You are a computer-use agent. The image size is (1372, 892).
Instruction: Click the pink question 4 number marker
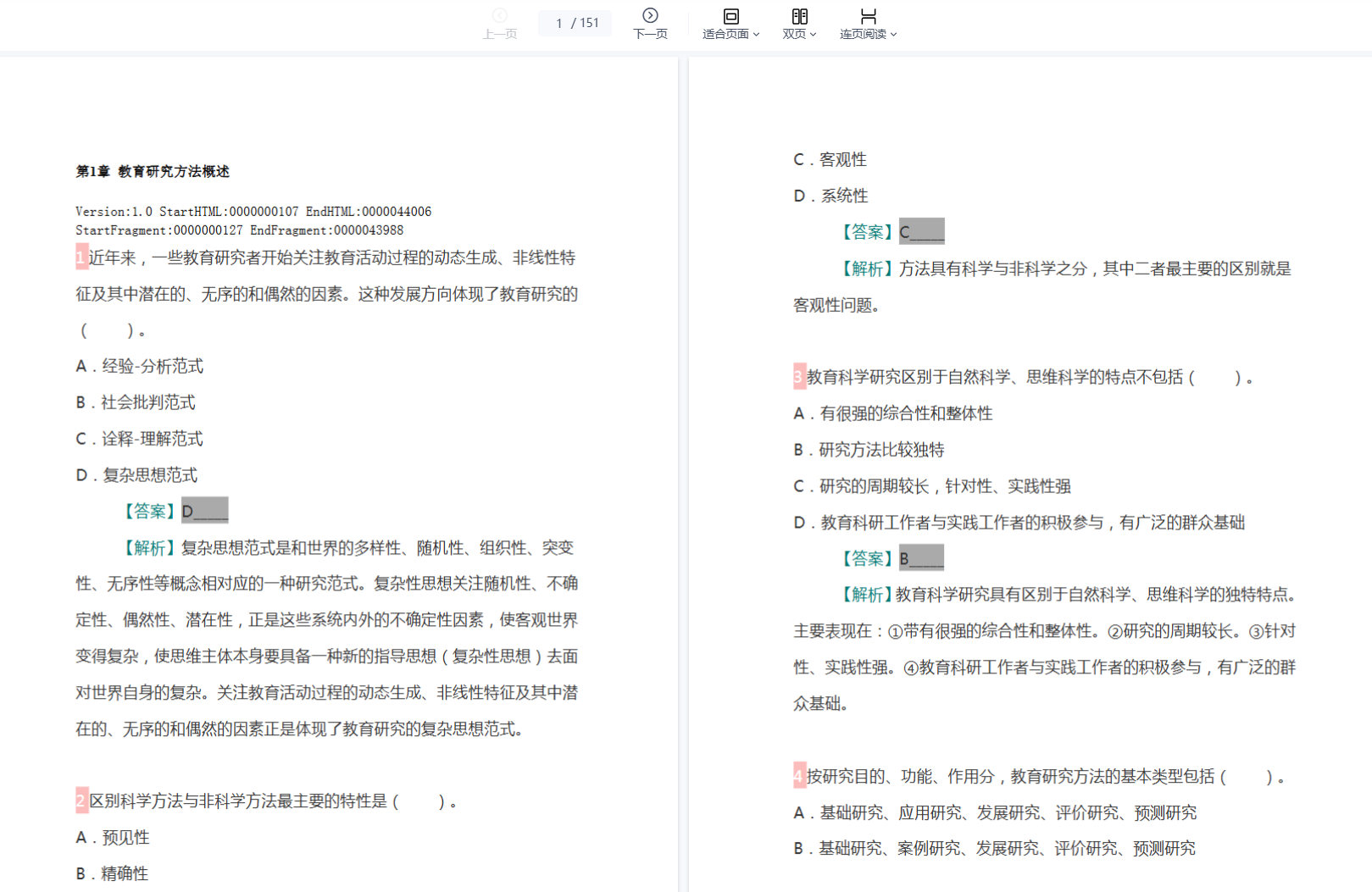[x=799, y=776]
